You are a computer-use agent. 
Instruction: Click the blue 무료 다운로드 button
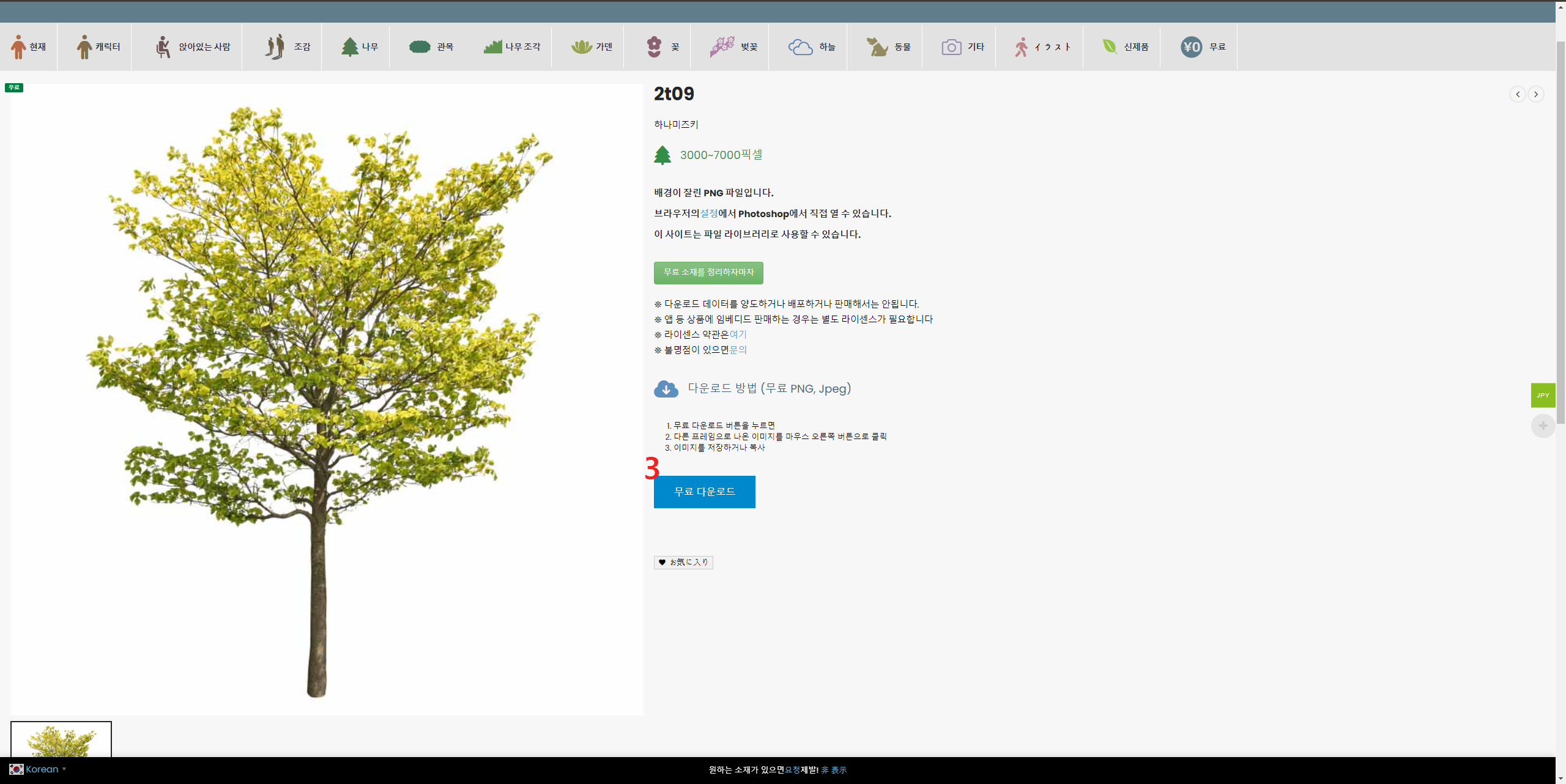point(704,492)
